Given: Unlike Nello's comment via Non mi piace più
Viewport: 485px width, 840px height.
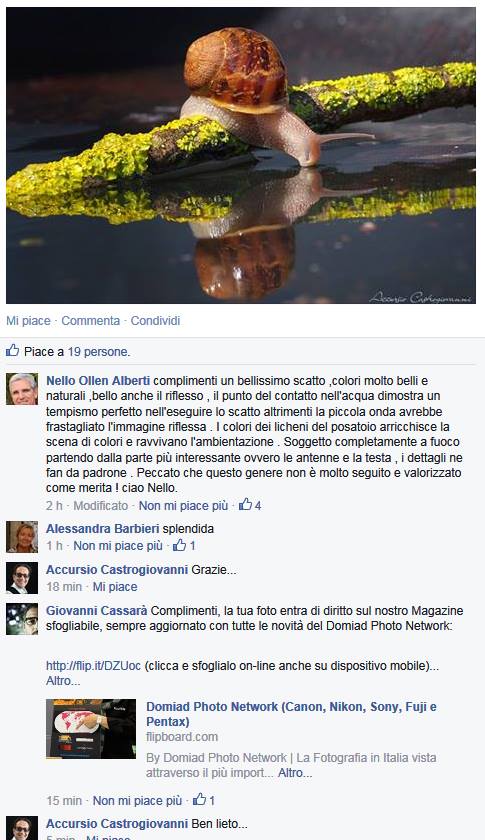Looking at the screenshot, I should pyautogui.click(x=183, y=505).
